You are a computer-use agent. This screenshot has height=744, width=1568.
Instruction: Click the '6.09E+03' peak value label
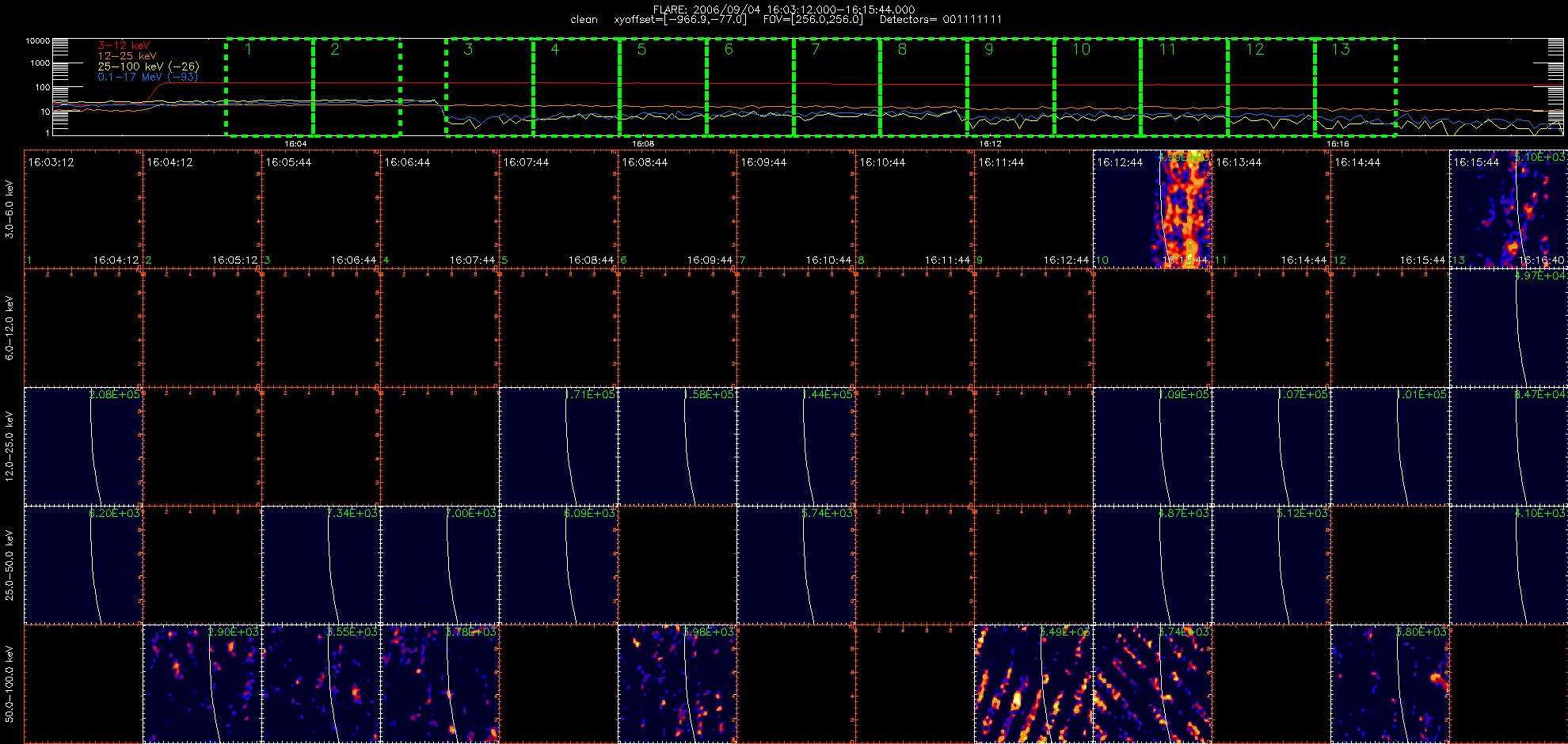click(x=589, y=513)
